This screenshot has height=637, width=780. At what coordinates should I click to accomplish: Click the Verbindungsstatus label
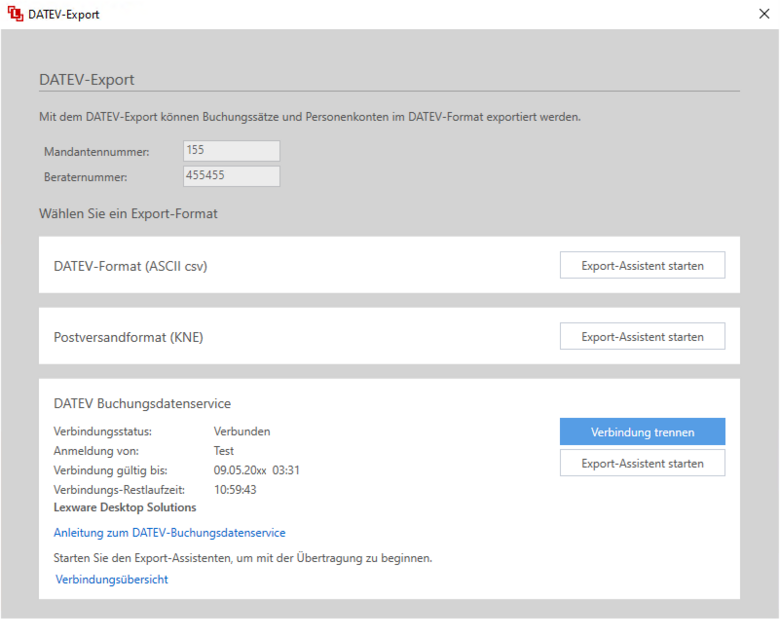(x=103, y=431)
